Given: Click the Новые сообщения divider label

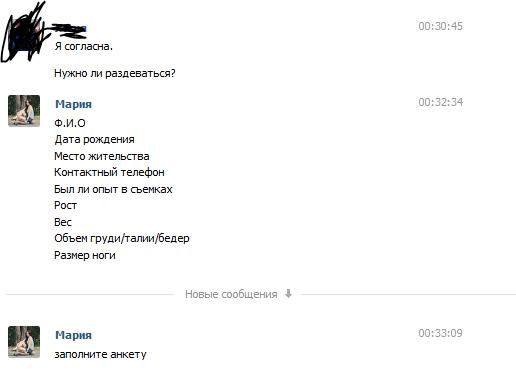Looking at the screenshot, I should pos(231,294).
